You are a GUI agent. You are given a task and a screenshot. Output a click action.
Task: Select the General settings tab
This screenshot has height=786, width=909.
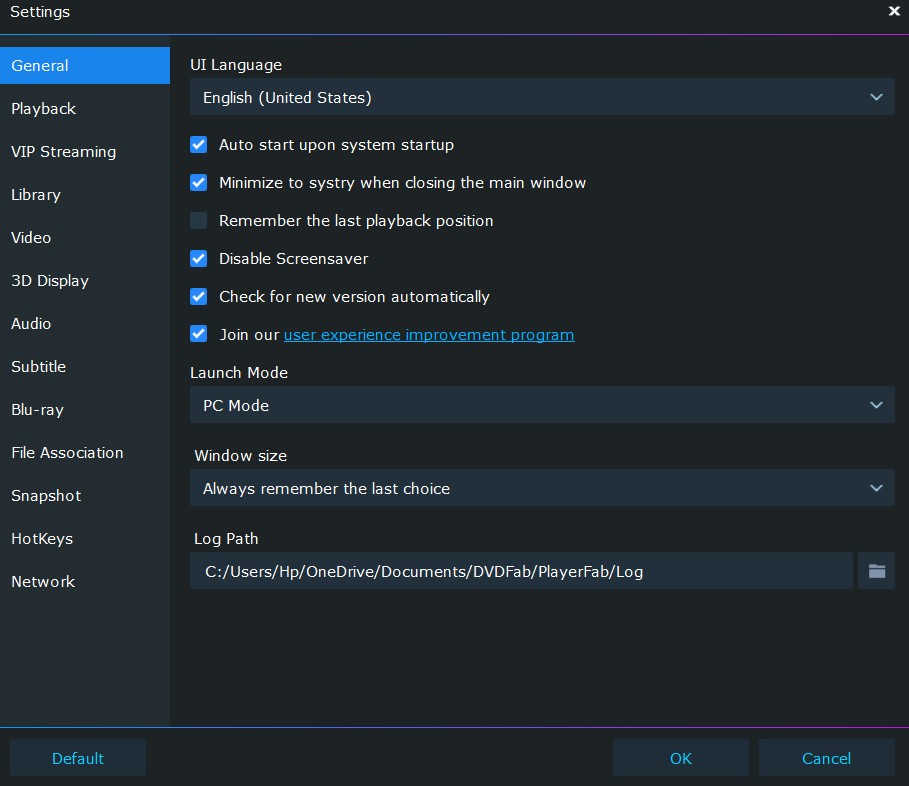tap(85, 66)
